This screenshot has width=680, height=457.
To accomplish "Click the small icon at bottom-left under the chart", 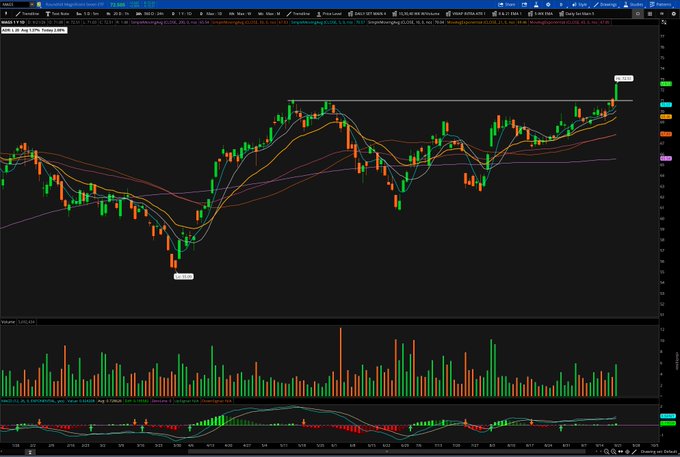I will (x=29, y=452).
